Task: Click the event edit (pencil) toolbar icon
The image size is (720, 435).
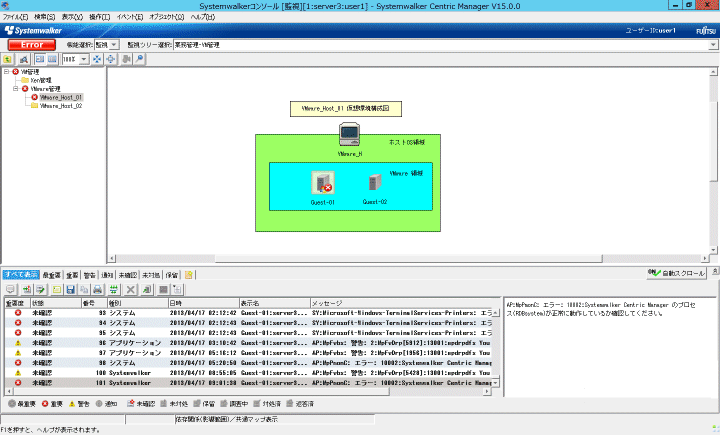Action: (x=40, y=289)
